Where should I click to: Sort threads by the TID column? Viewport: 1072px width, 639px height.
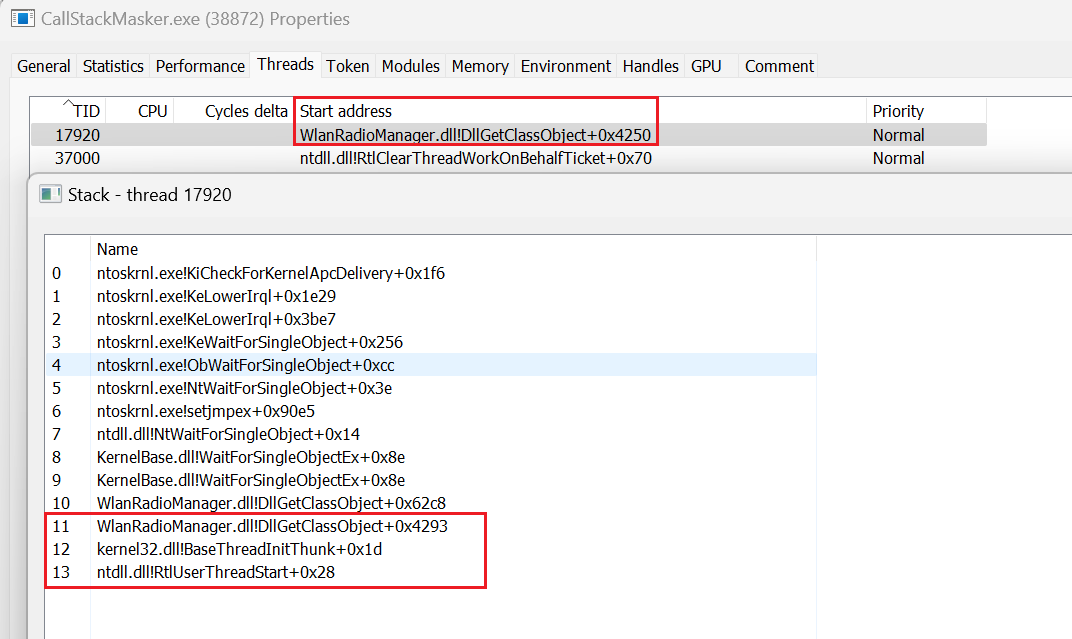coord(88,110)
